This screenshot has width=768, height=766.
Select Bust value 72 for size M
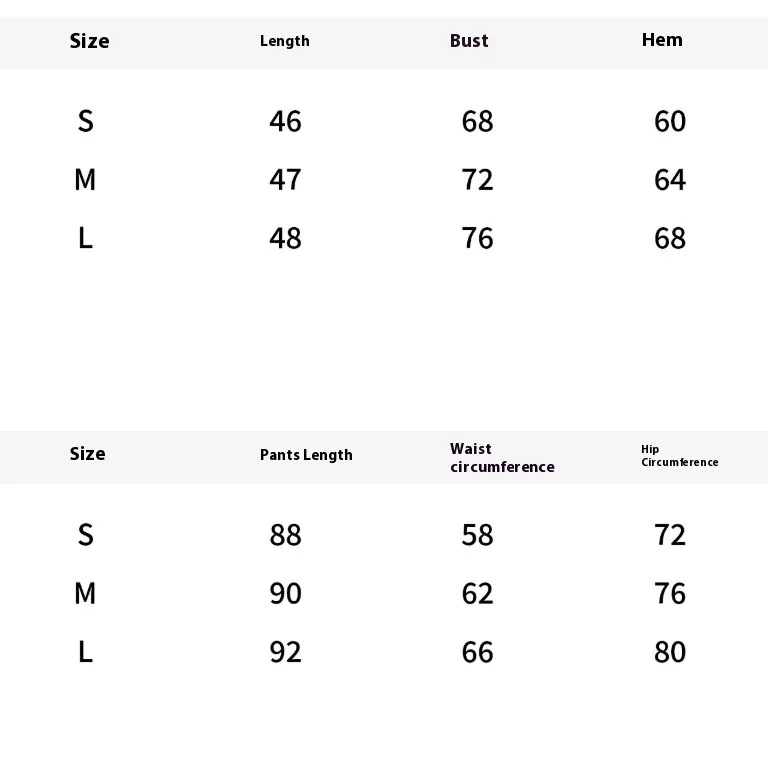point(477,180)
